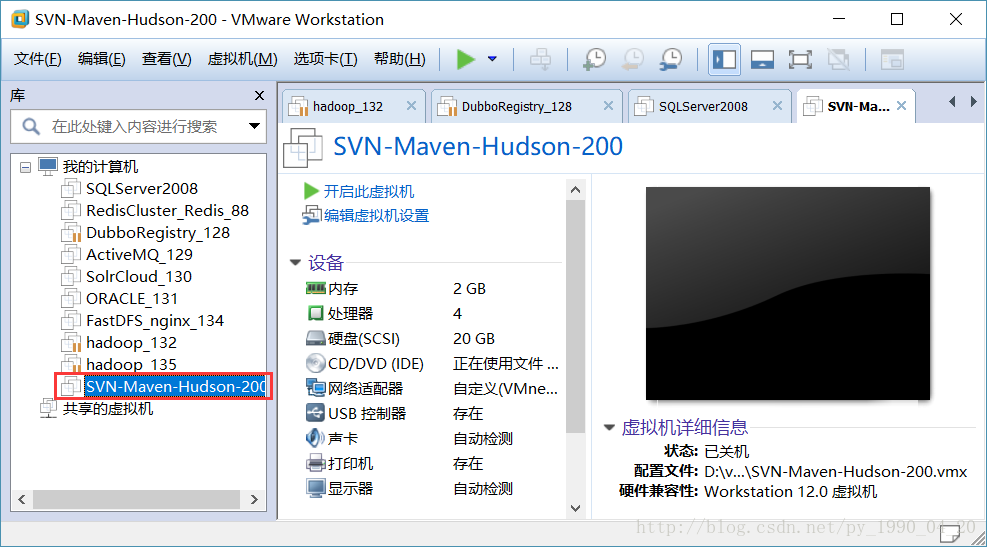Click the tab scroll left arrow
The height and width of the screenshot is (547, 987).
(952, 101)
